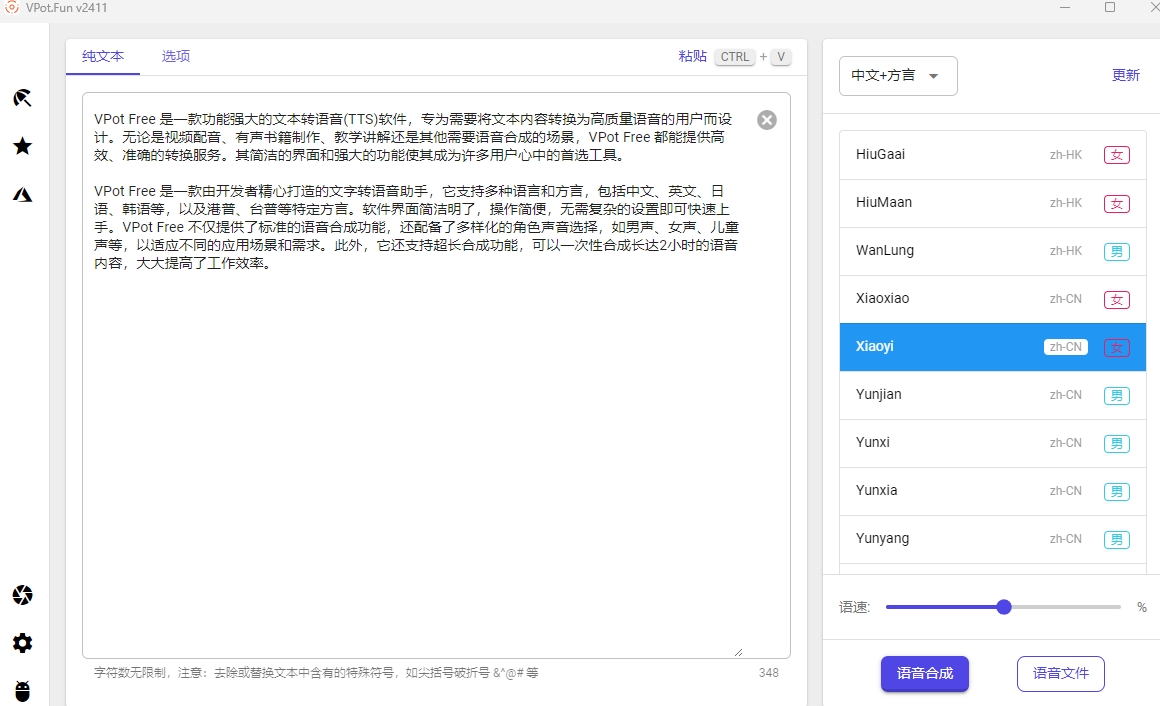This screenshot has height=706, width=1160.
Task: Click the CTRL key hint
Action: [735, 57]
